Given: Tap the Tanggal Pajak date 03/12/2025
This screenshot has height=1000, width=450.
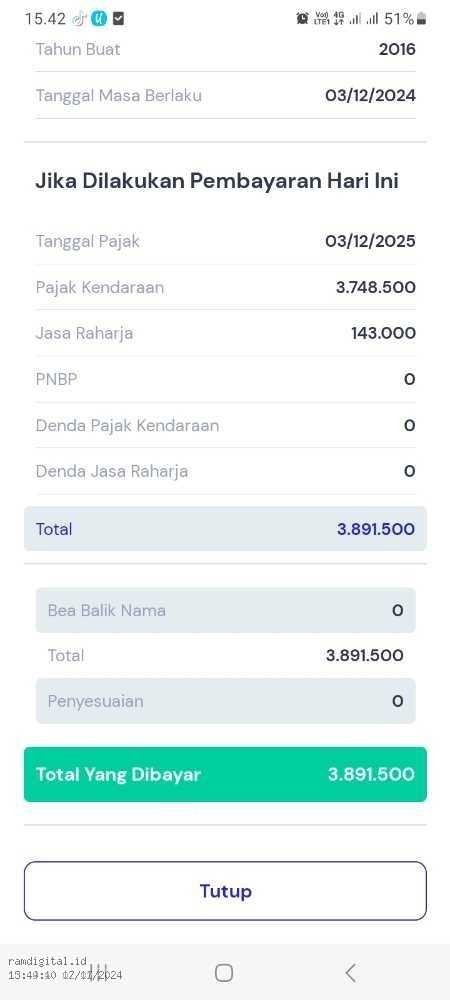Looking at the screenshot, I should click(x=370, y=241).
